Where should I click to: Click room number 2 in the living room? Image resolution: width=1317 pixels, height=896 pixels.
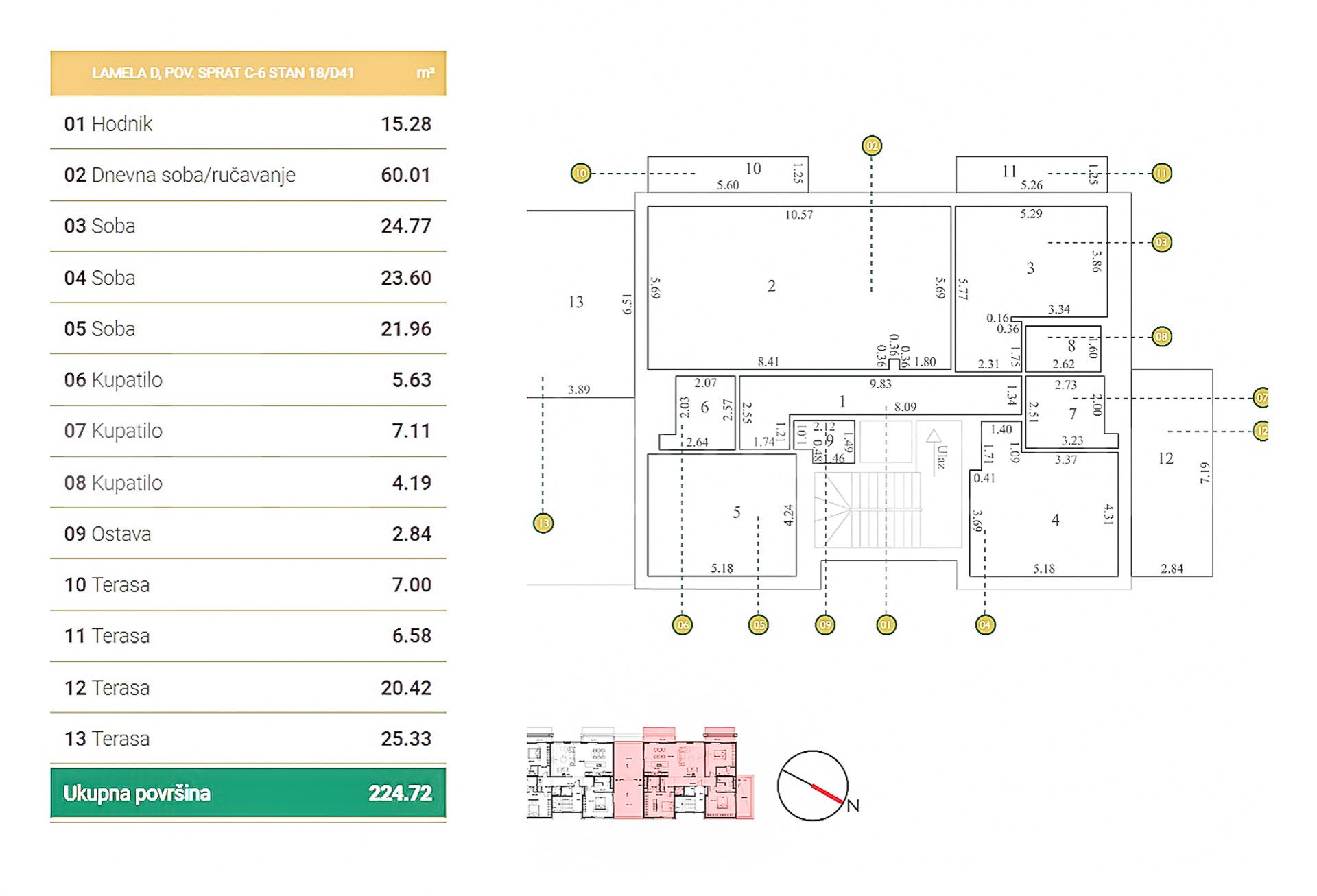pos(772,285)
